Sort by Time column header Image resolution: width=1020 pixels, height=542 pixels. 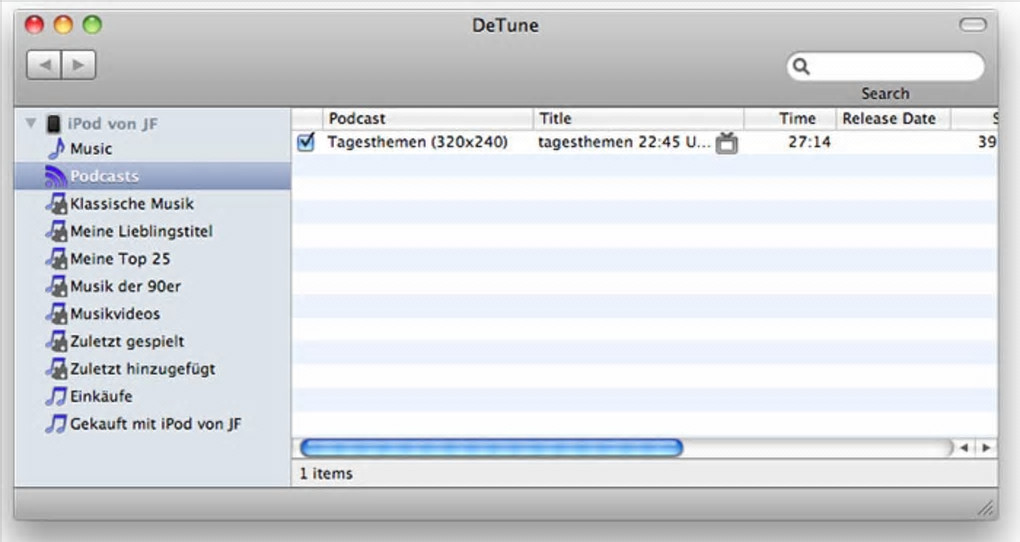pyautogui.click(x=790, y=118)
